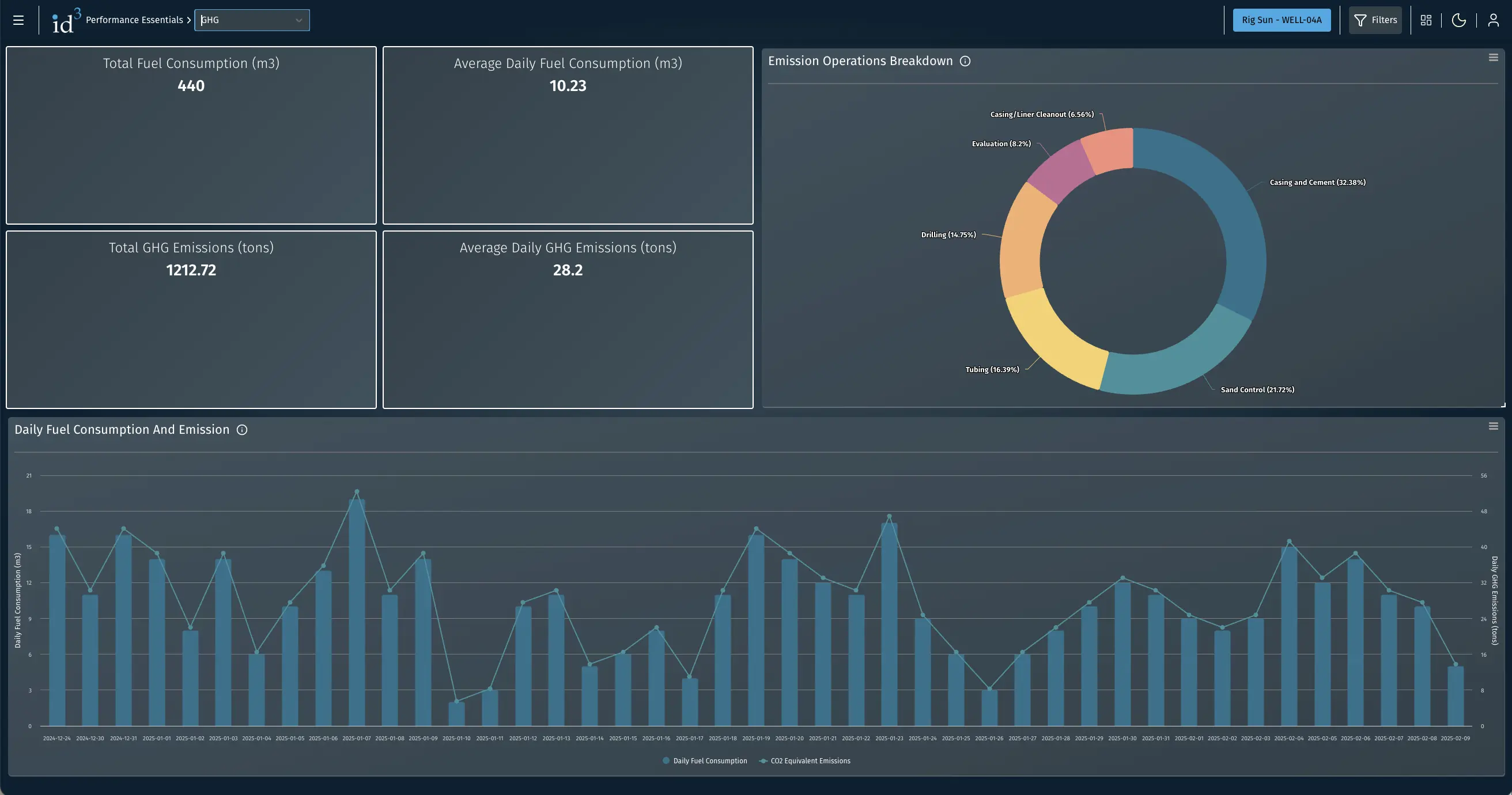
Task: Click the Total GHG Emissions card
Action: [x=191, y=320]
